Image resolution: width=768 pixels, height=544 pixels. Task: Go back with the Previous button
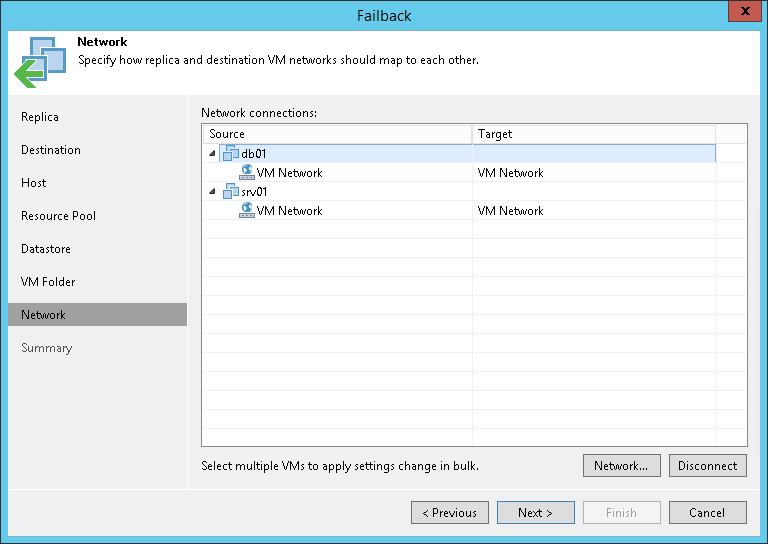click(449, 513)
